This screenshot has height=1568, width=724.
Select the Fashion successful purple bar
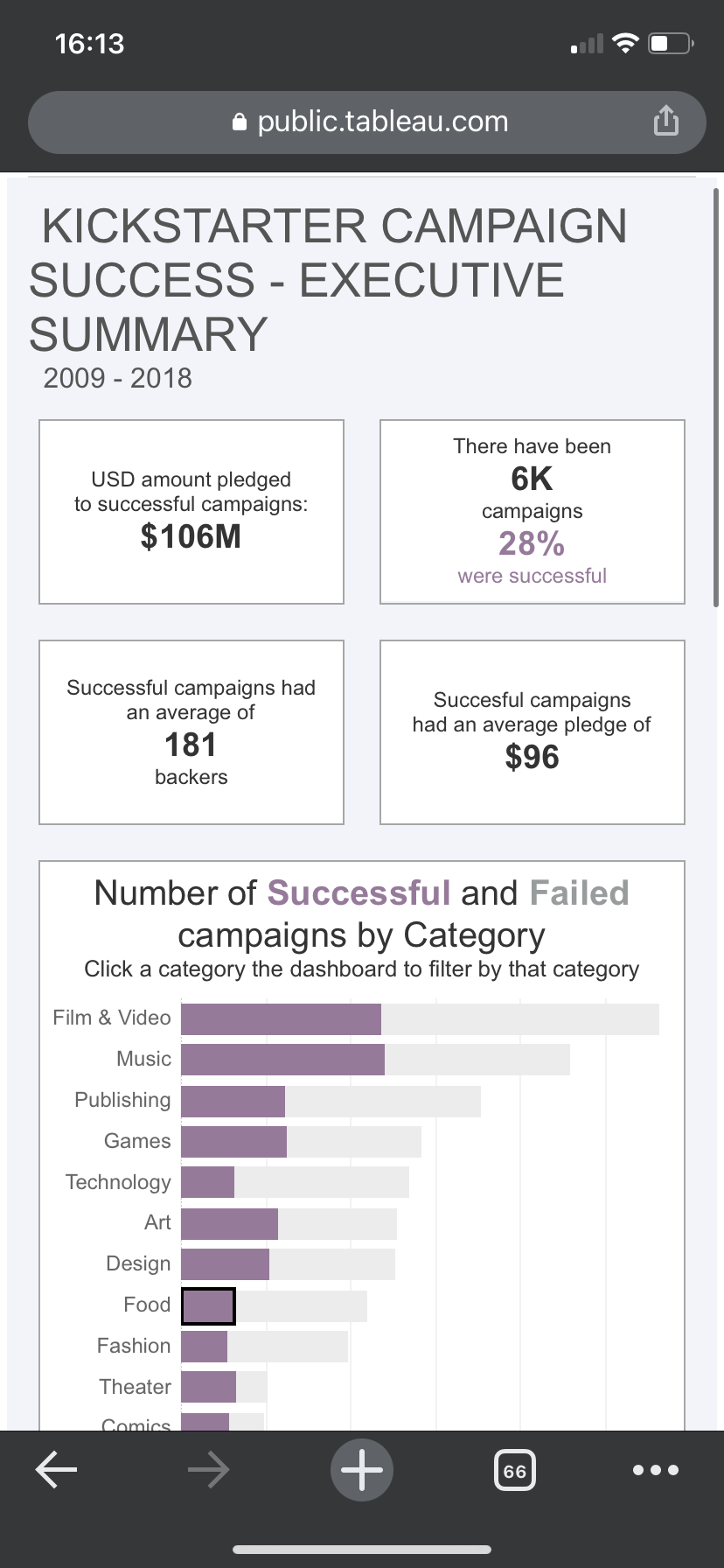coord(204,1346)
